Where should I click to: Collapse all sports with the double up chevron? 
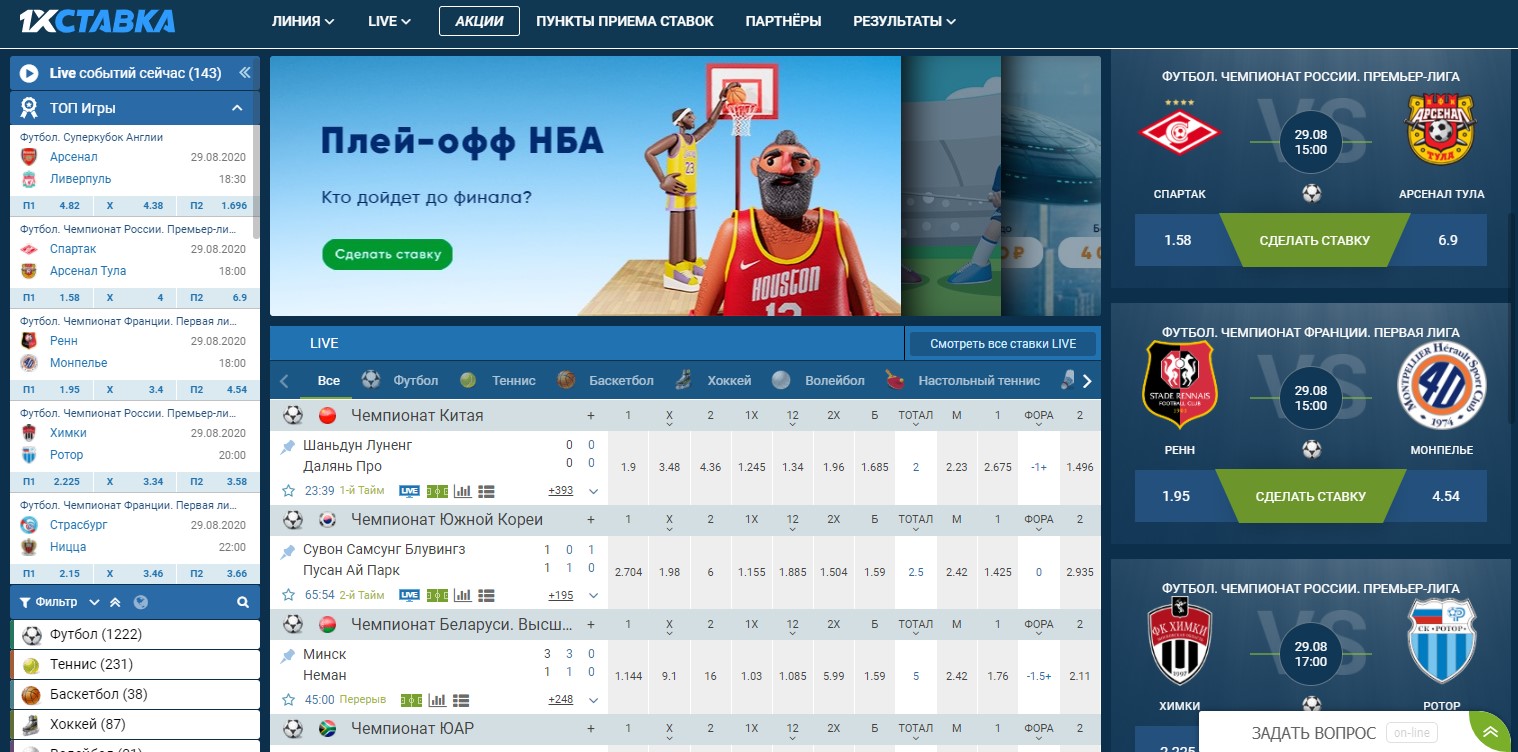click(115, 602)
